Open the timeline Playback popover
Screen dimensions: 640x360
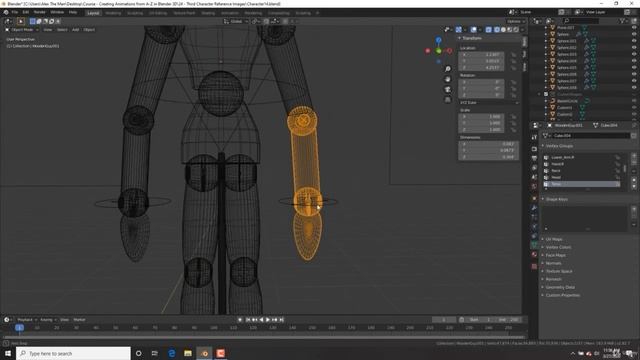26,320
